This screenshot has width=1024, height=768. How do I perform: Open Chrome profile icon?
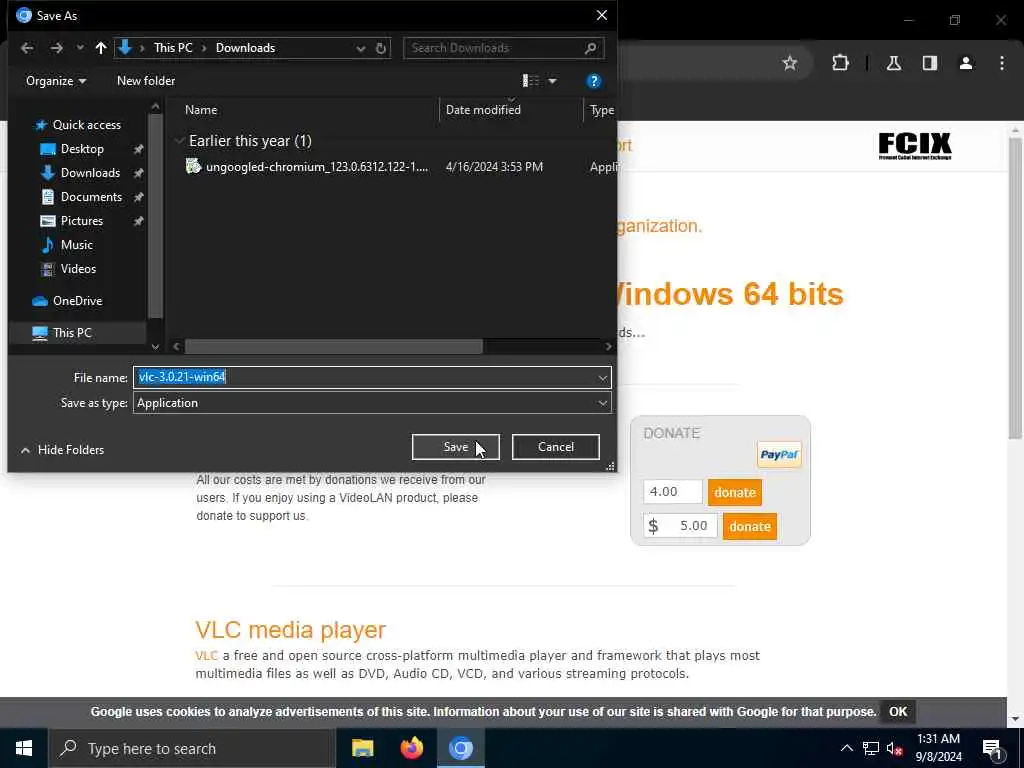pos(966,63)
